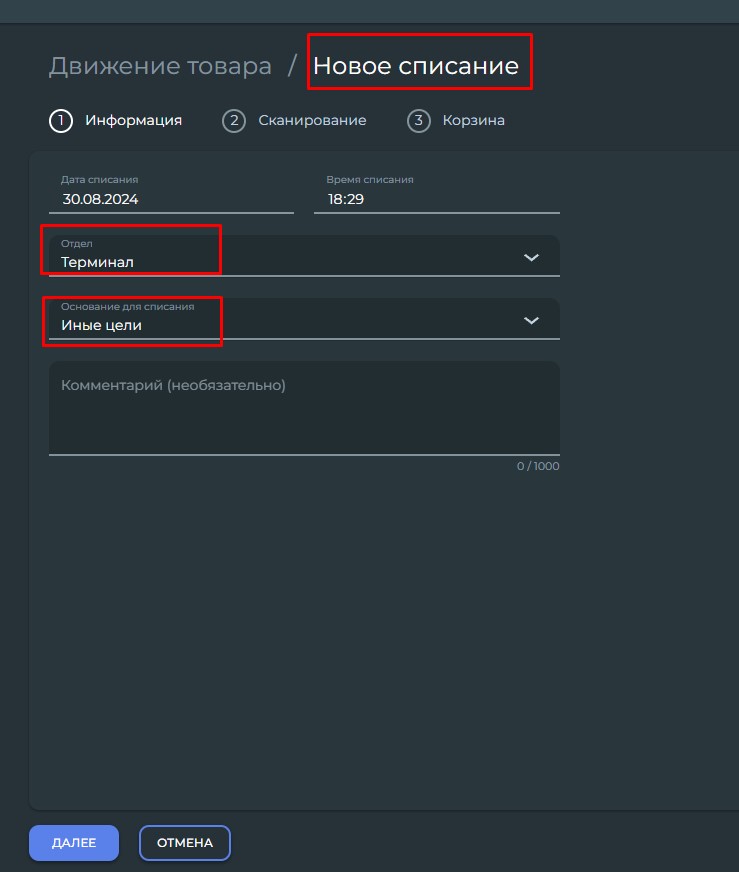This screenshot has height=872, width=739.
Task: Go back to Движение товара breadcrumb
Action: coord(160,66)
